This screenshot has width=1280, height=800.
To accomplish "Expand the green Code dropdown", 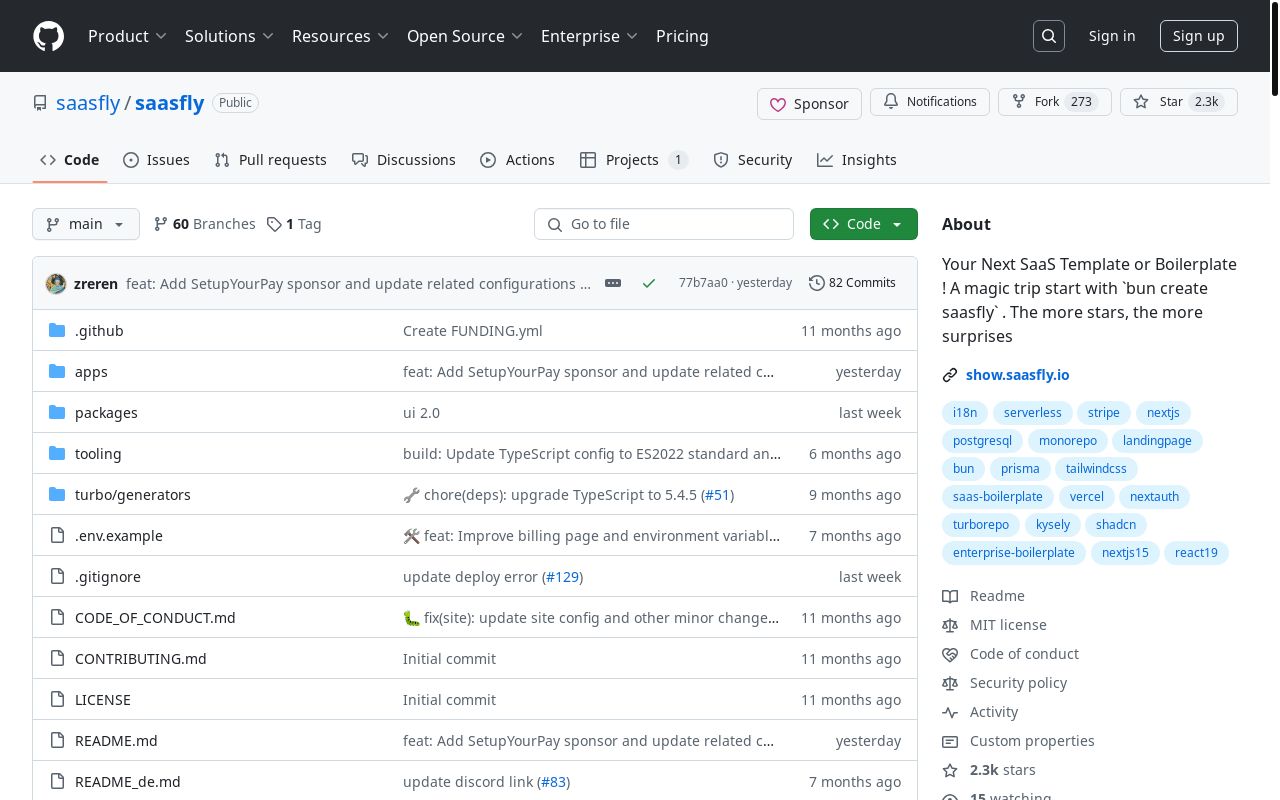I will 863,224.
